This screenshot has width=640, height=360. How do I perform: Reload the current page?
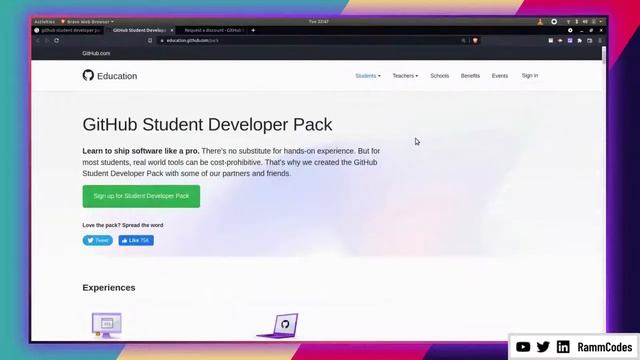57,40
